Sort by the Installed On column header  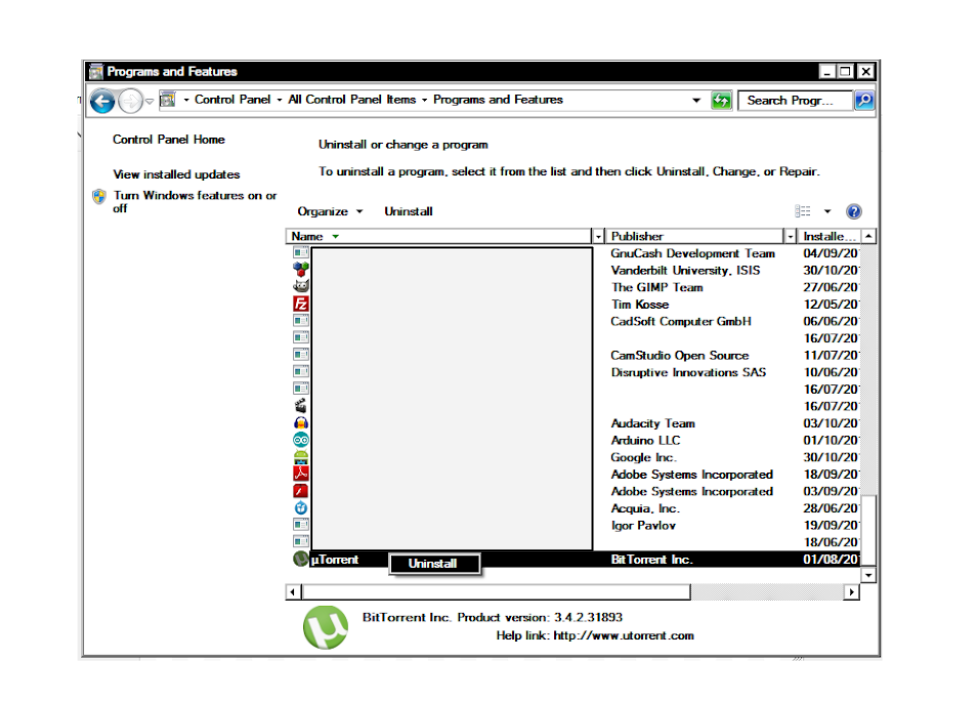pyautogui.click(x=829, y=236)
